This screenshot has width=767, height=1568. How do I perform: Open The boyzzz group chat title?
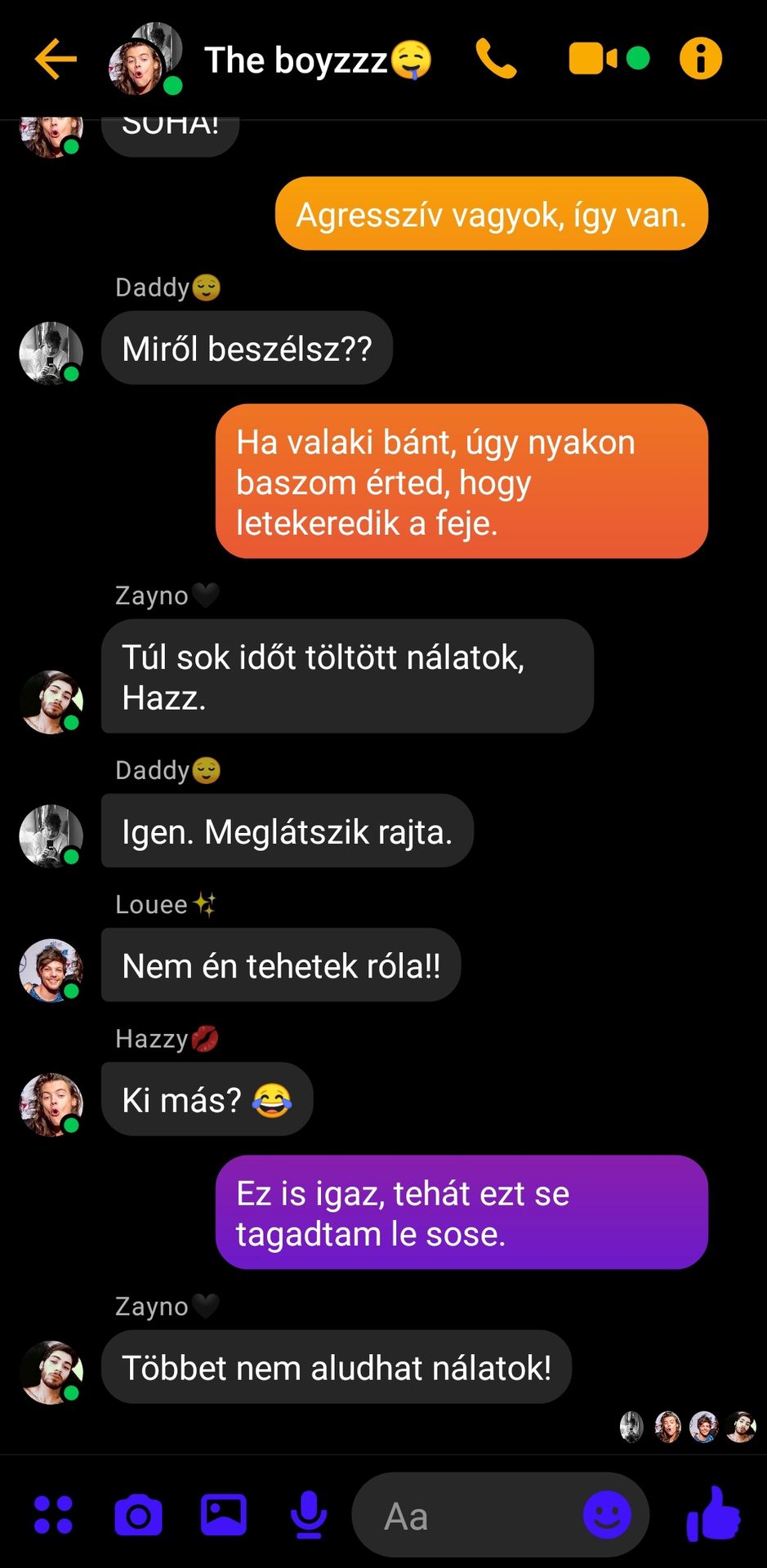[x=318, y=60]
